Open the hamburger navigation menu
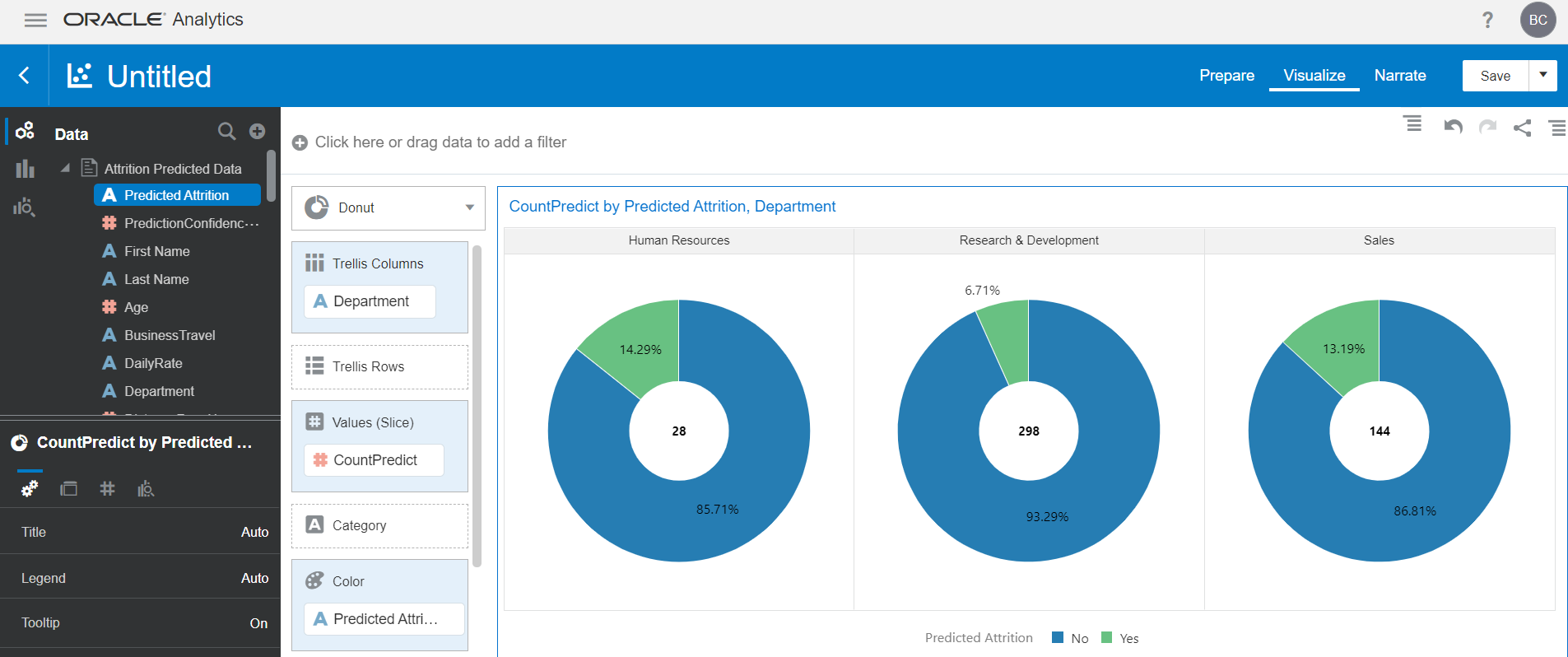Screen dimensions: 1568x657 point(35,21)
